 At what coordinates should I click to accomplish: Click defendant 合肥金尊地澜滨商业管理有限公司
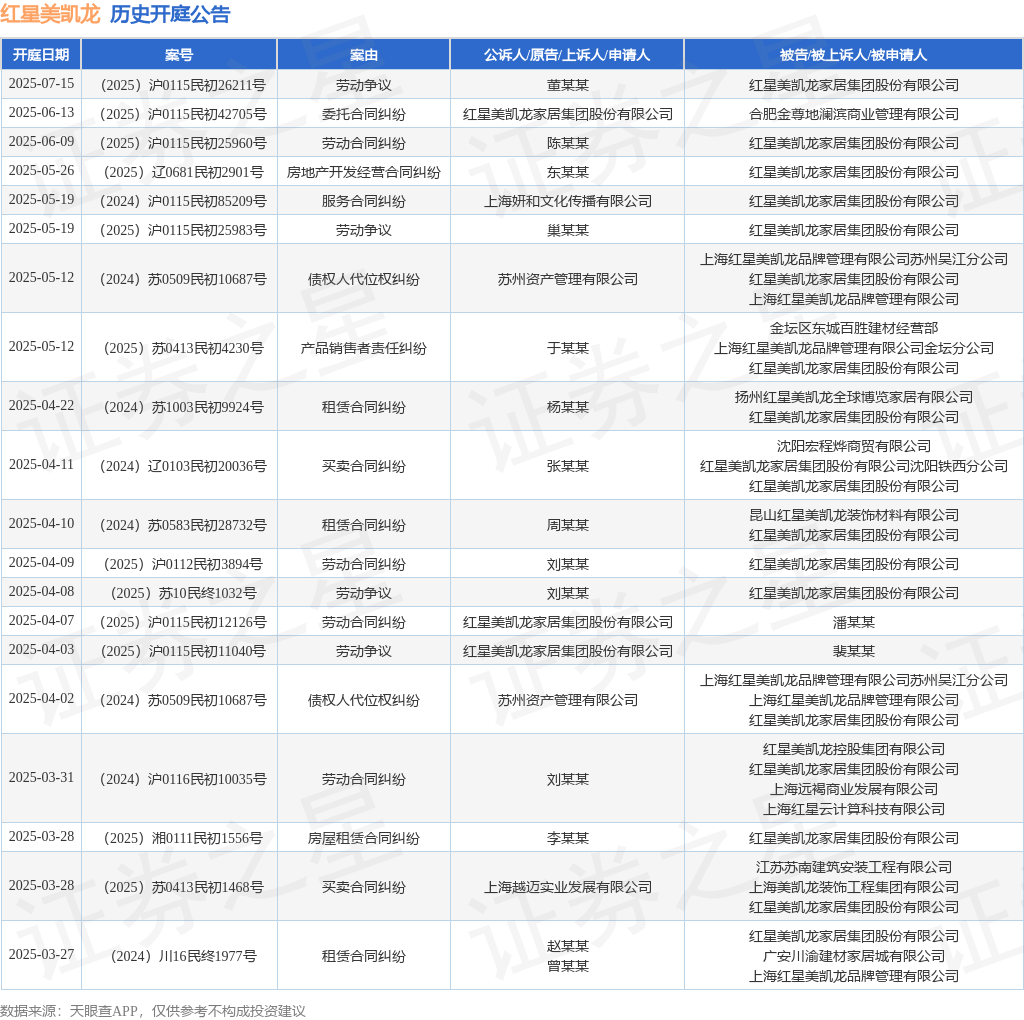[x=854, y=114]
